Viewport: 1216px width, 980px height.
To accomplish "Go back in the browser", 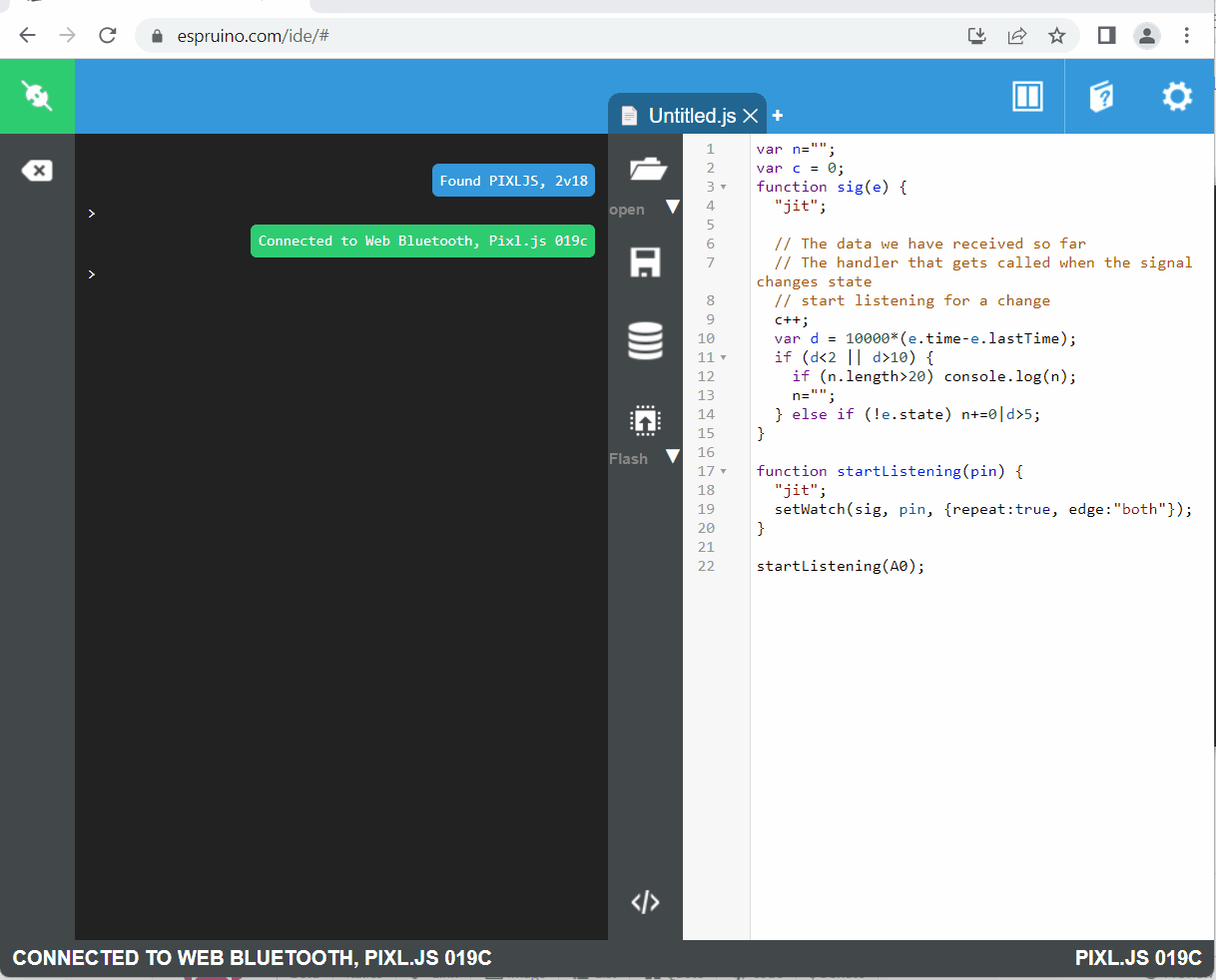I will point(27,36).
